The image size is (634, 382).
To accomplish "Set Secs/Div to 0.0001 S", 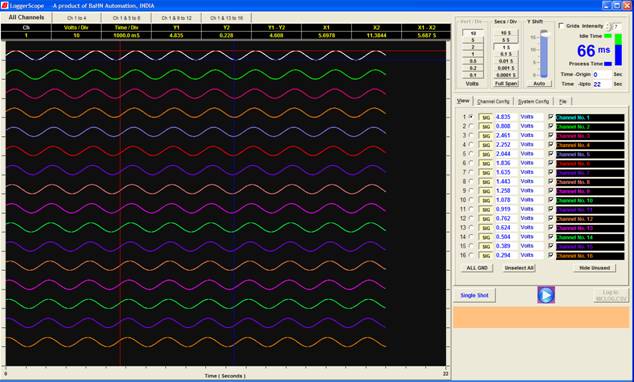I will (506, 75).
